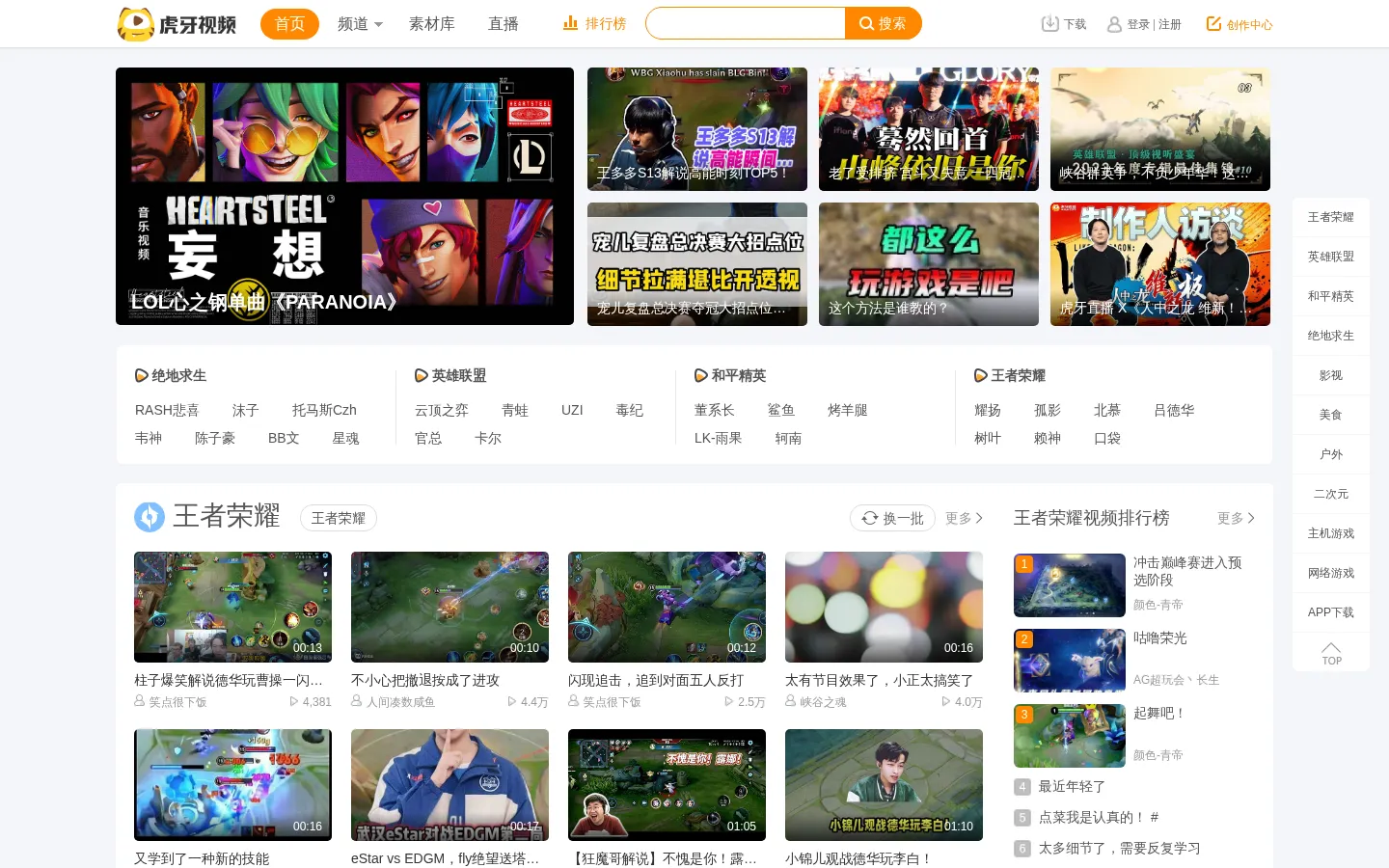Open rank 2 video 咕噜荣光 thumbnail
The image size is (1389, 868).
(x=1070, y=661)
